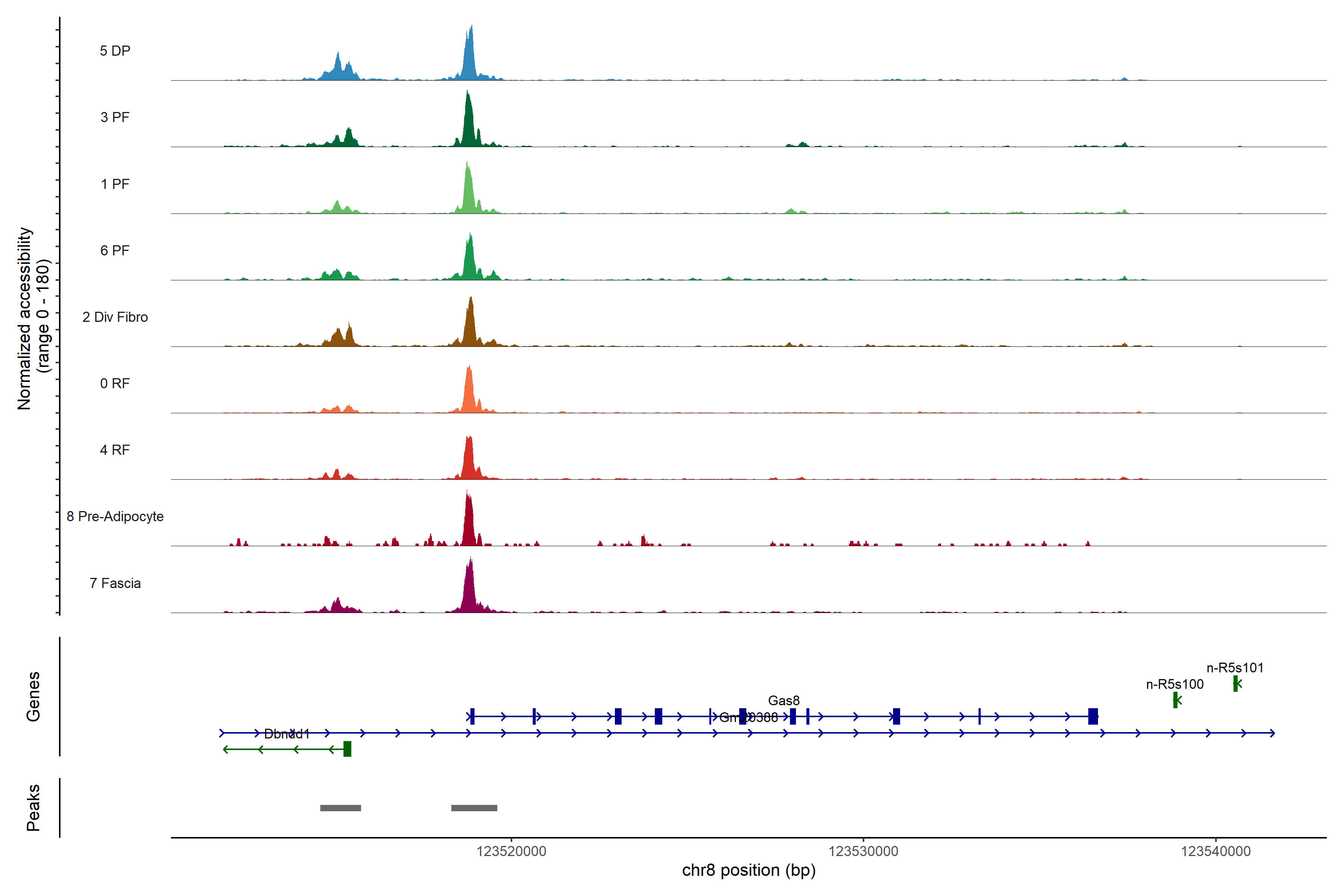Click the 123520000 axis tick label
The width and height of the screenshot is (1344, 896).
click(x=511, y=852)
